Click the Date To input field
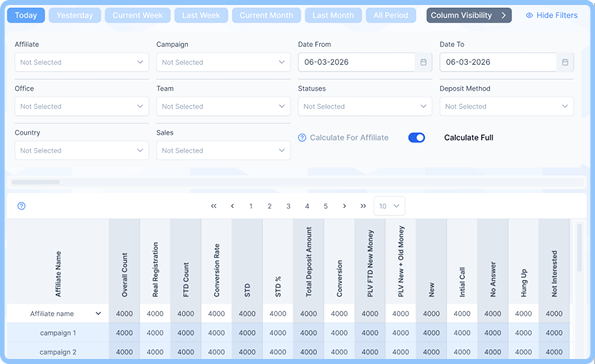595x364 pixels. click(x=498, y=62)
